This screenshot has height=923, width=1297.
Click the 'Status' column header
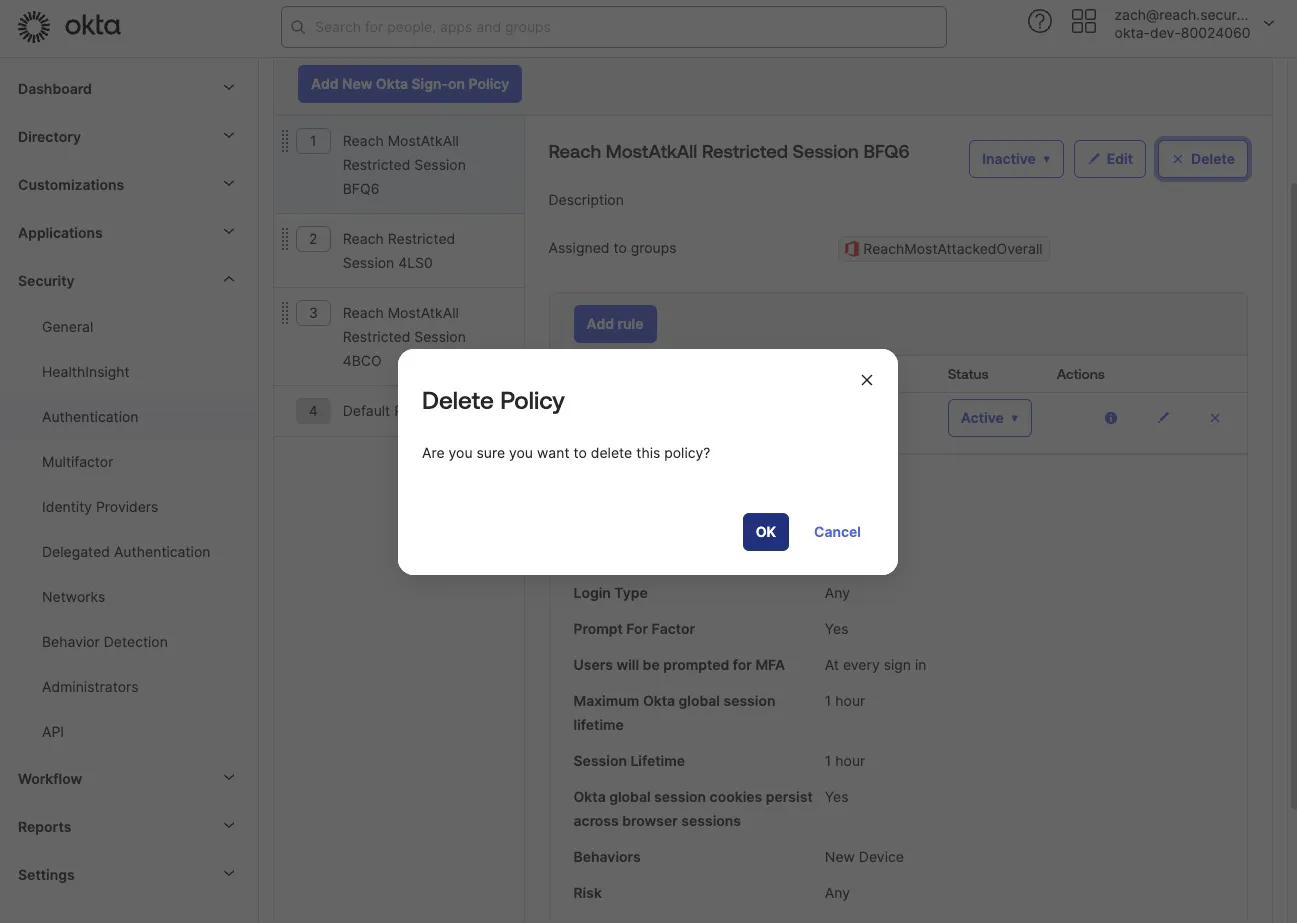967,374
